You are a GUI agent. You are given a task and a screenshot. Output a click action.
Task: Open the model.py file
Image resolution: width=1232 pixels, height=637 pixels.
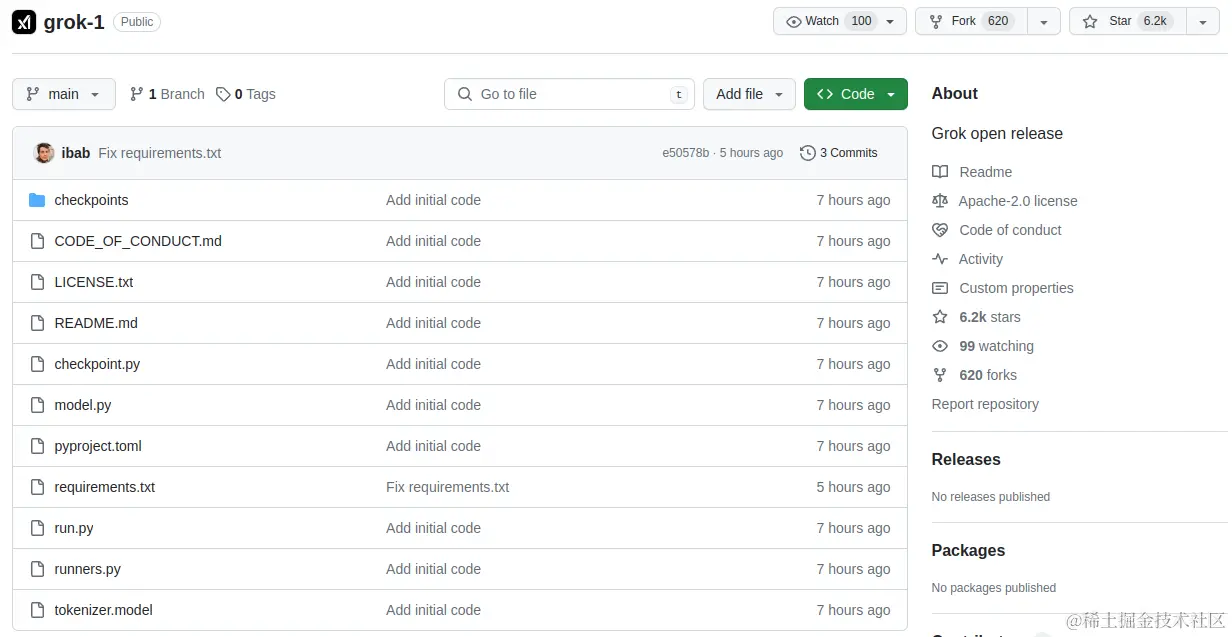83,405
